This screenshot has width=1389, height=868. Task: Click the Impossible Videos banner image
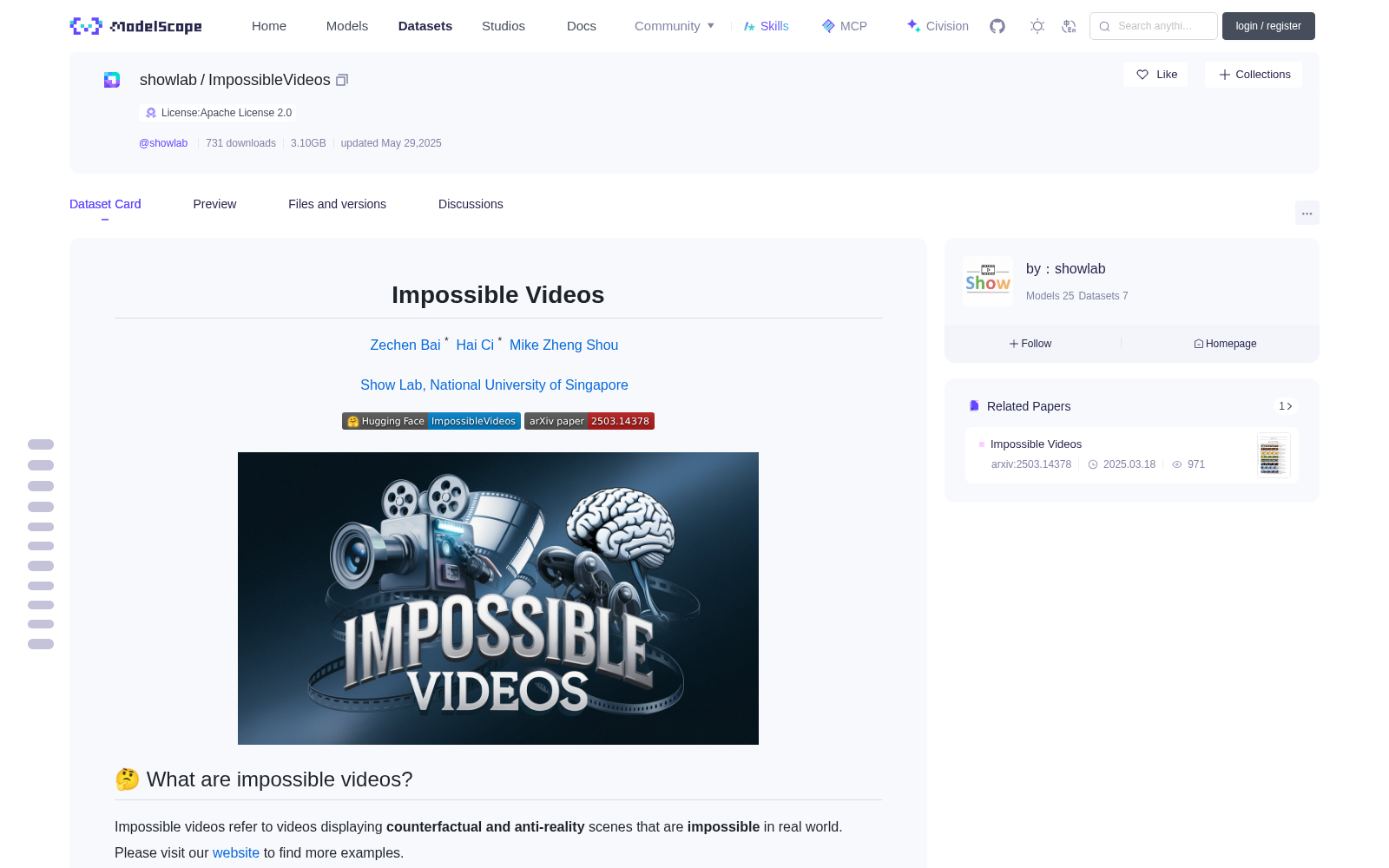pos(498,598)
